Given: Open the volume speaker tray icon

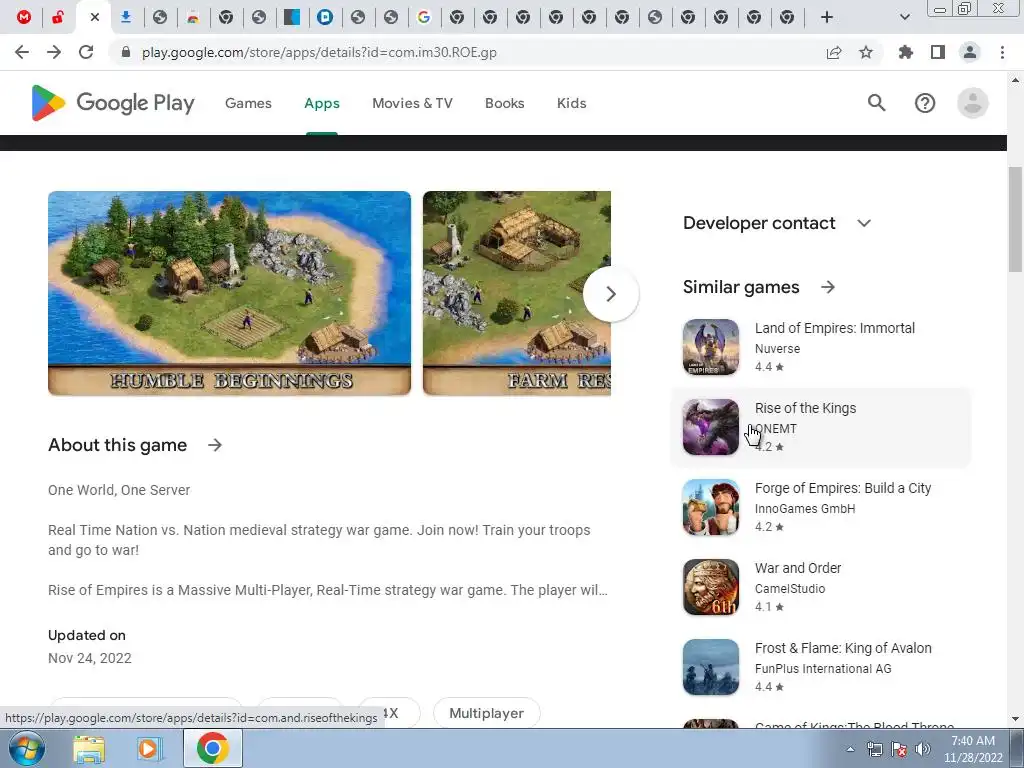Looking at the screenshot, I should (923, 749).
